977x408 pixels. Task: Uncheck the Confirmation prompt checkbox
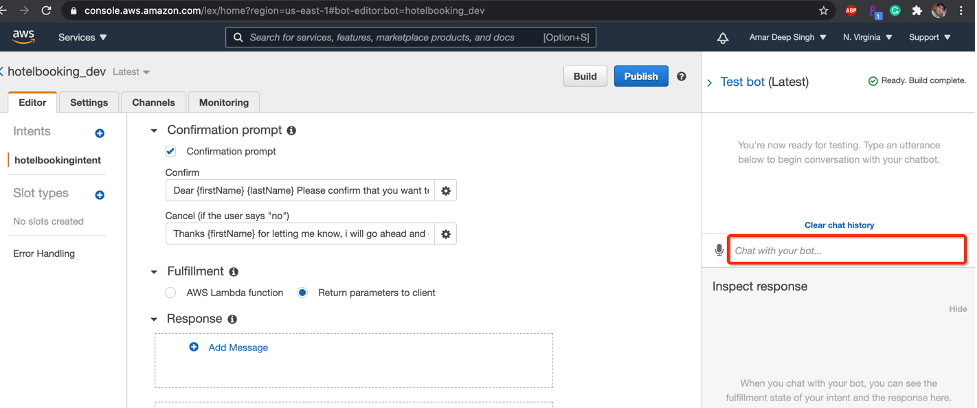point(170,151)
